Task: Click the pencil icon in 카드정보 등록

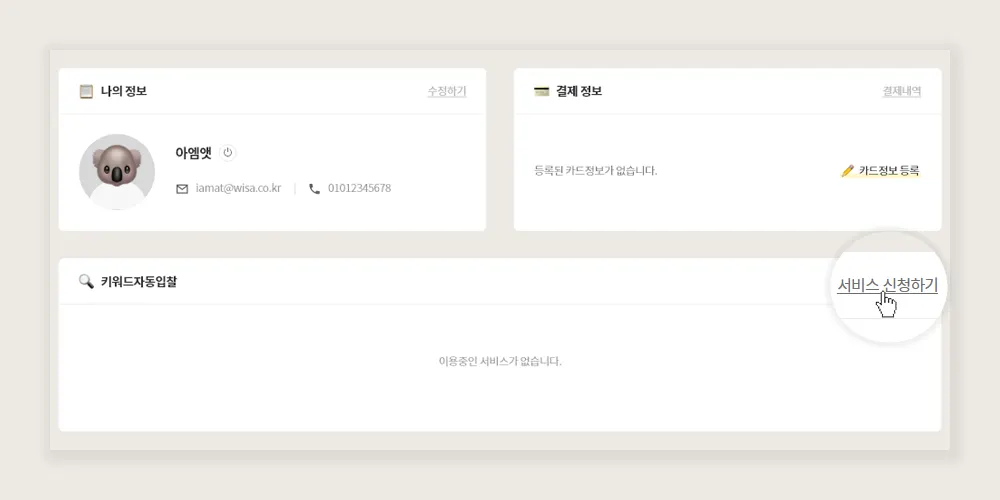Action: pos(848,171)
